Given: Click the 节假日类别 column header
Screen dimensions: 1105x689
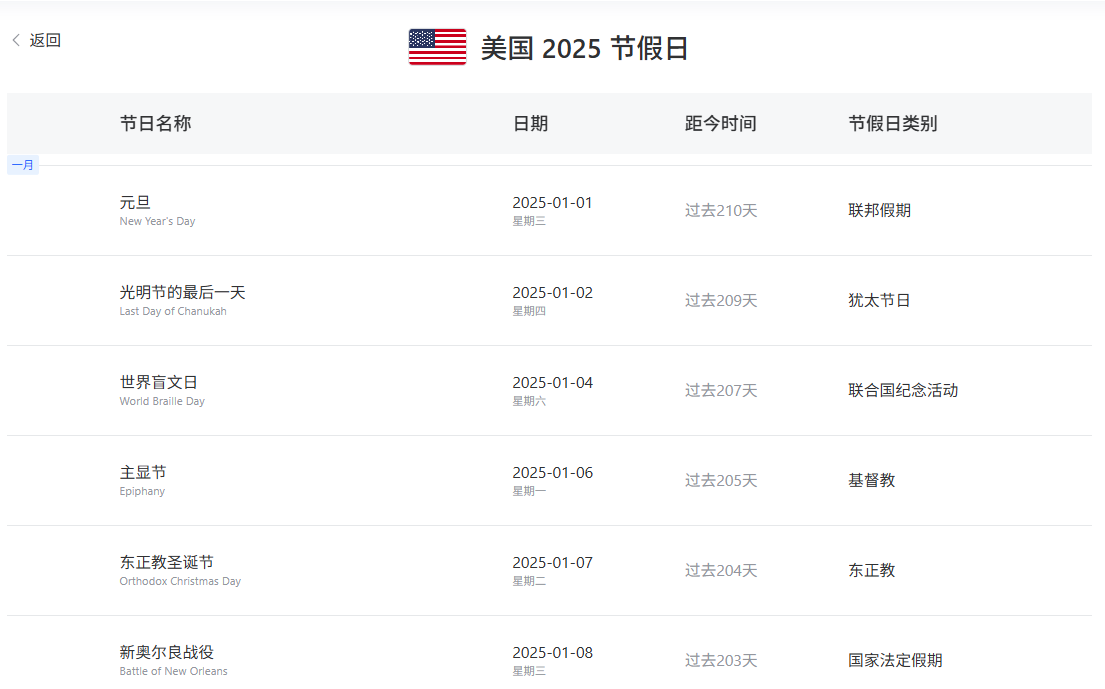Looking at the screenshot, I should (x=892, y=123).
